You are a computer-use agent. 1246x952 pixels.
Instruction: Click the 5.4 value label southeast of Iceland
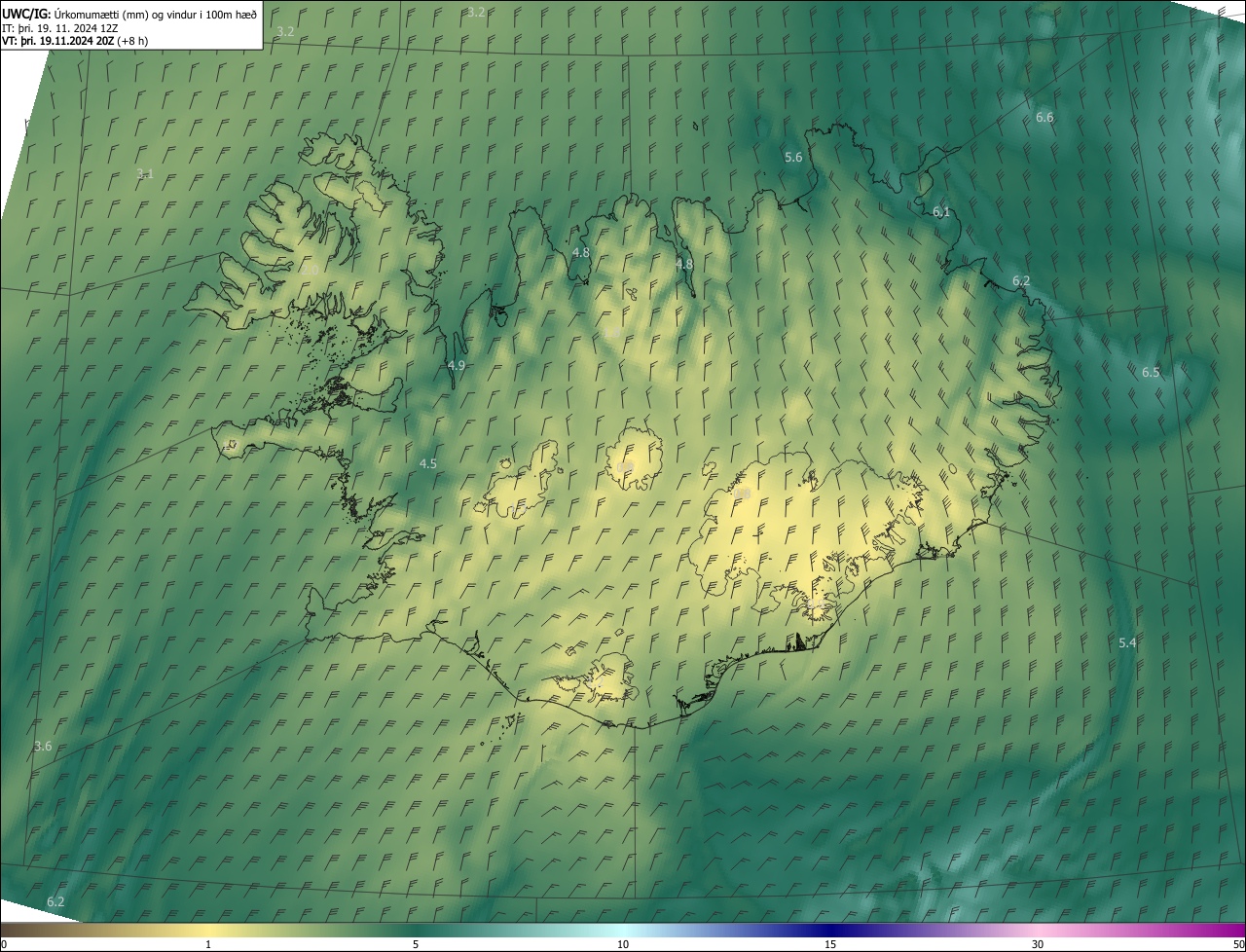click(x=1127, y=642)
